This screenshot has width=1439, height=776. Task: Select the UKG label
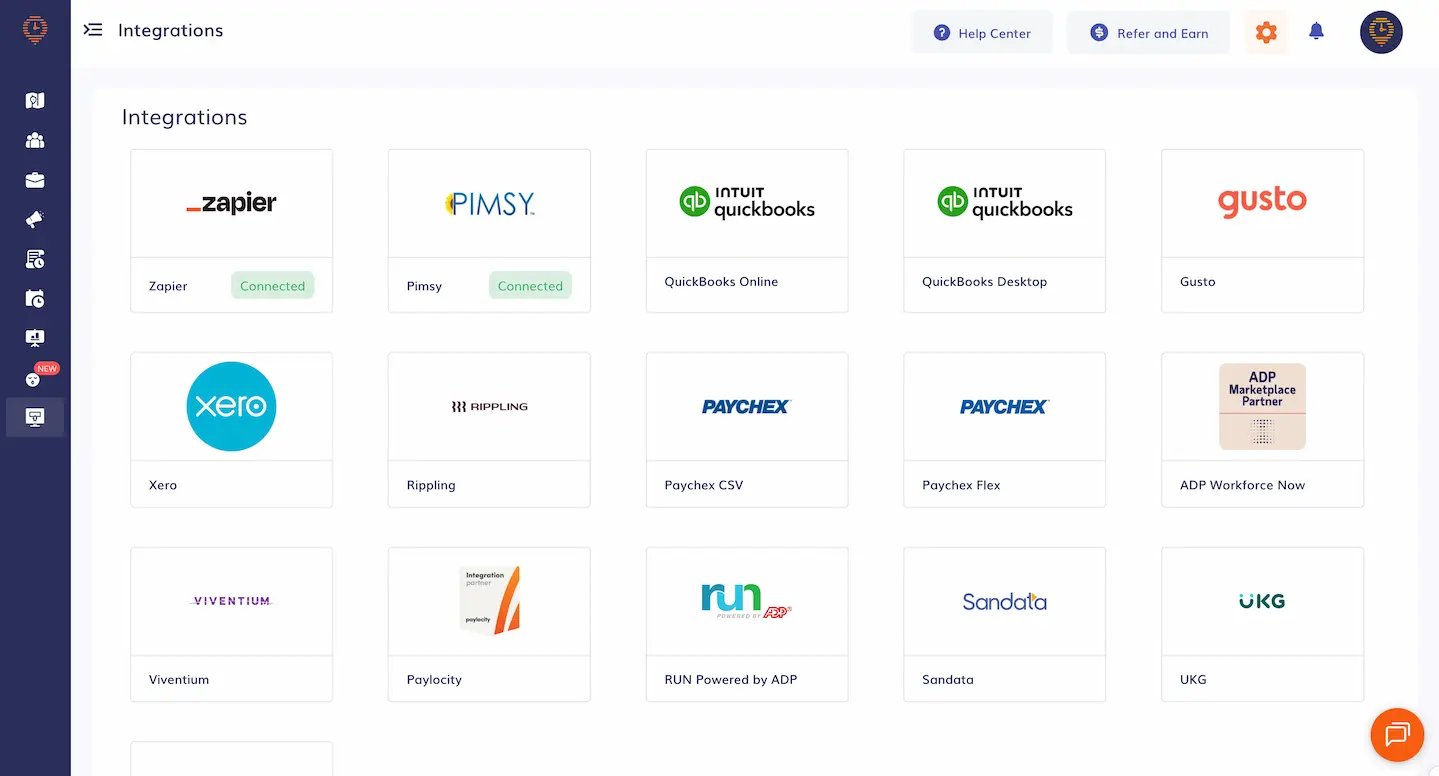pos(1193,680)
